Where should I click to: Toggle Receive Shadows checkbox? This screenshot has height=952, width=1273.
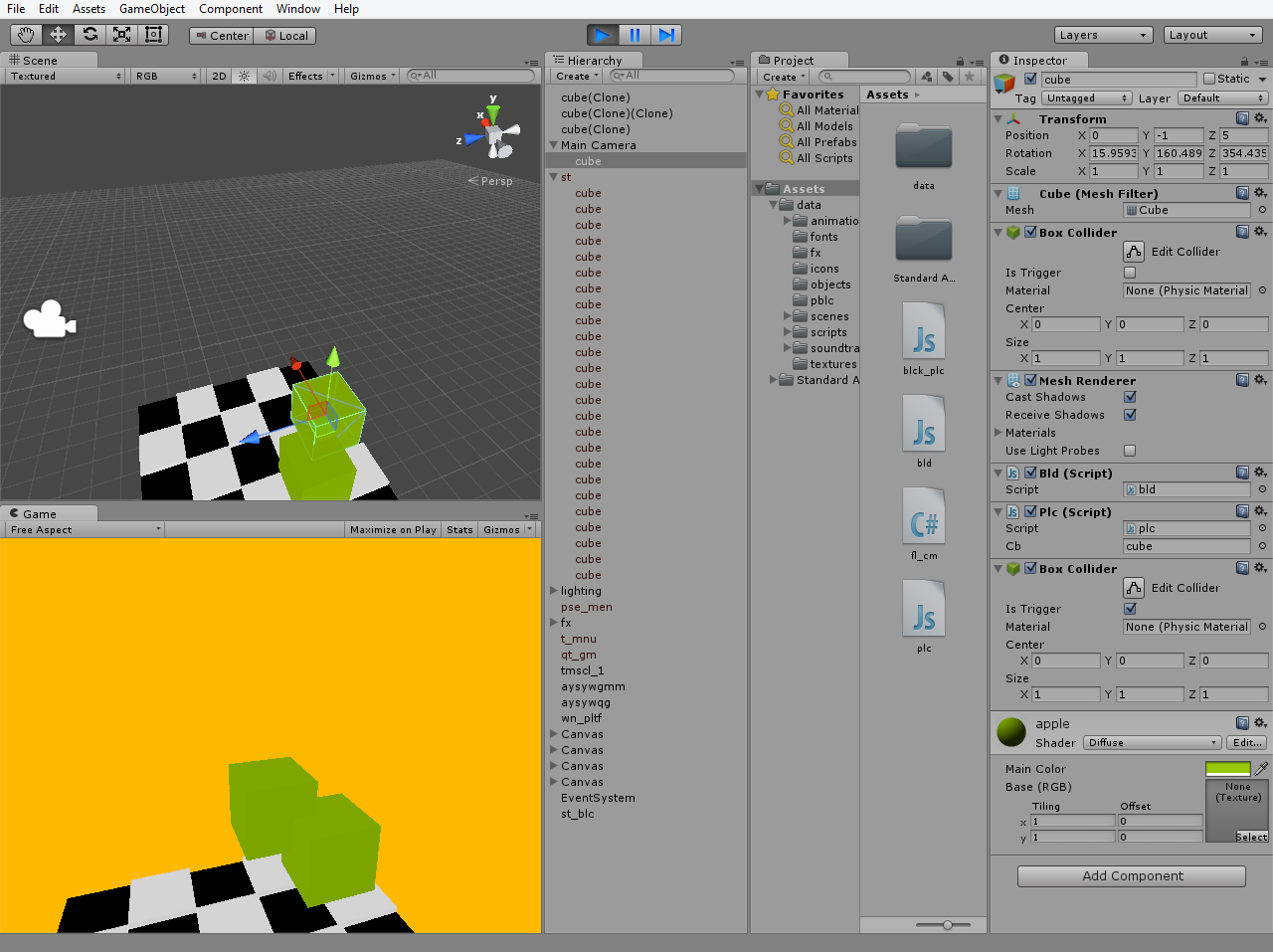1130,415
